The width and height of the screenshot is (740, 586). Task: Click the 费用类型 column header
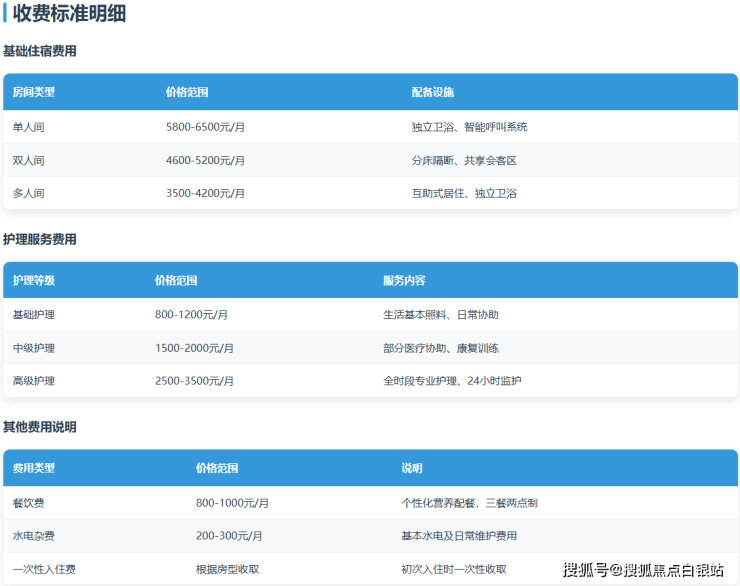click(x=33, y=468)
